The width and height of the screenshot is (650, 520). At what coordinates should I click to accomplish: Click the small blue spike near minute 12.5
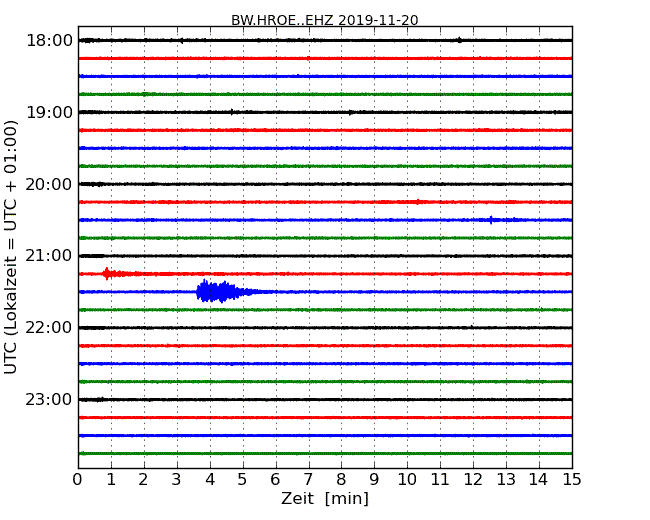pyautogui.click(x=491, y=220)
